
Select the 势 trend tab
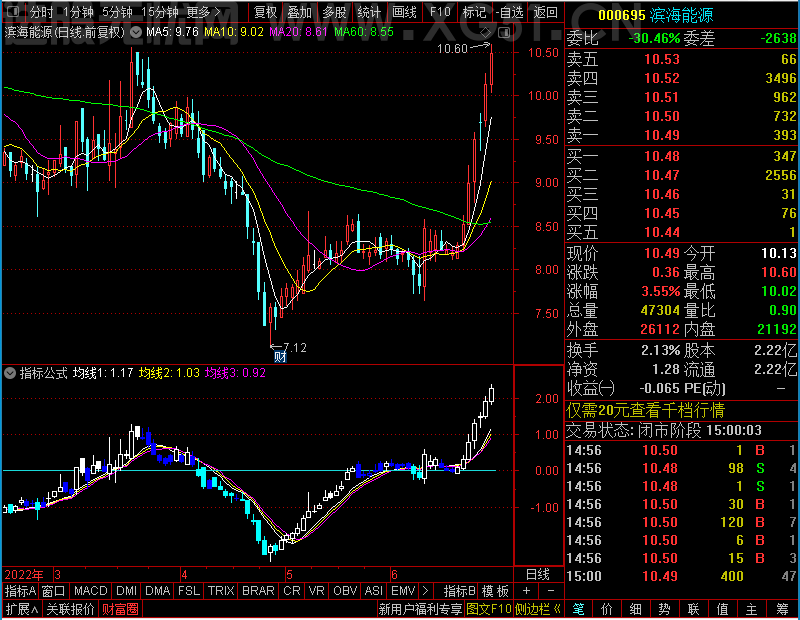[664, 609]
